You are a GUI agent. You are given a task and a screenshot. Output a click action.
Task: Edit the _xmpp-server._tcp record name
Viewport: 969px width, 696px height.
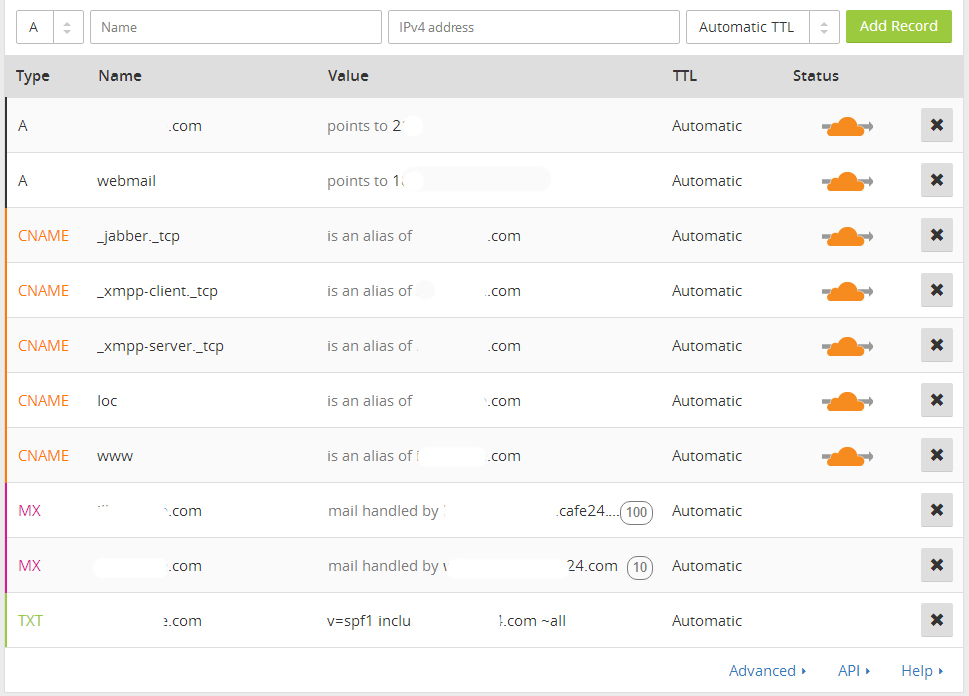point(160,346)
